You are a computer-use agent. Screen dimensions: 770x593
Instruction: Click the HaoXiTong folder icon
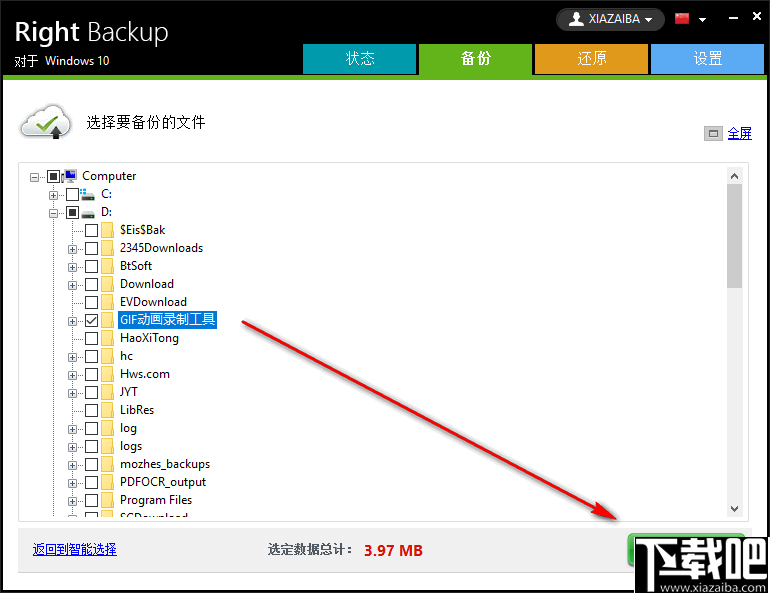[x=107, y=338]
